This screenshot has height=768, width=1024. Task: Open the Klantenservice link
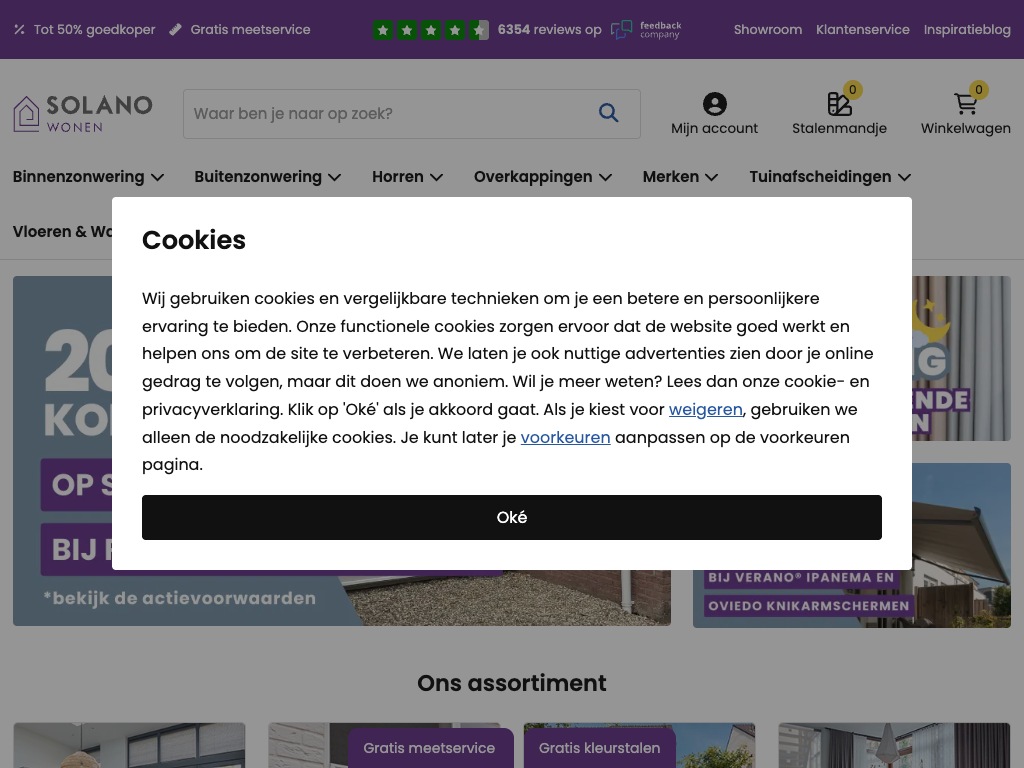[x=862, y=29]
